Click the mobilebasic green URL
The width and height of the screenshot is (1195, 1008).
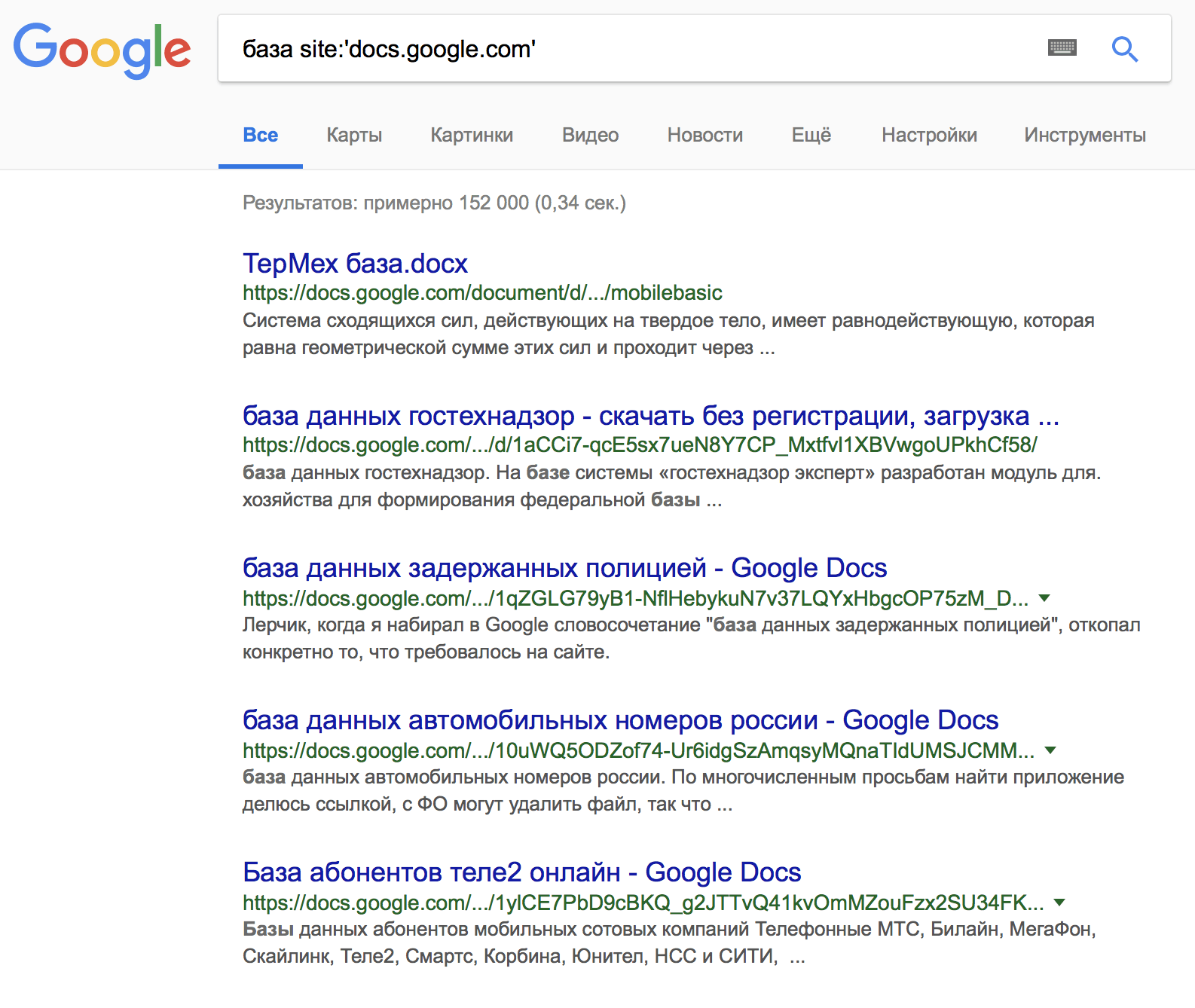482,292
